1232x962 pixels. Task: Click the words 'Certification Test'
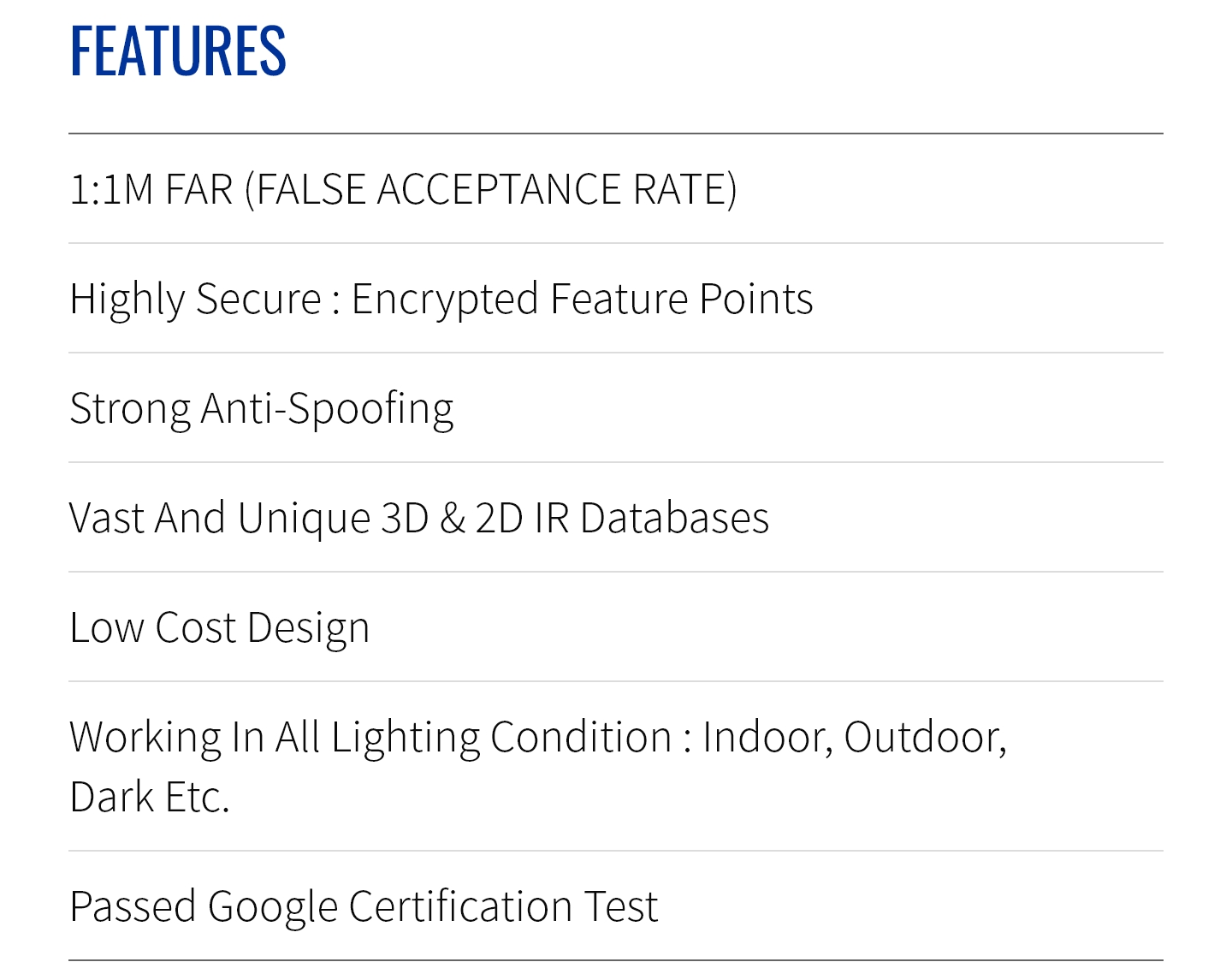tap(503, 906)
